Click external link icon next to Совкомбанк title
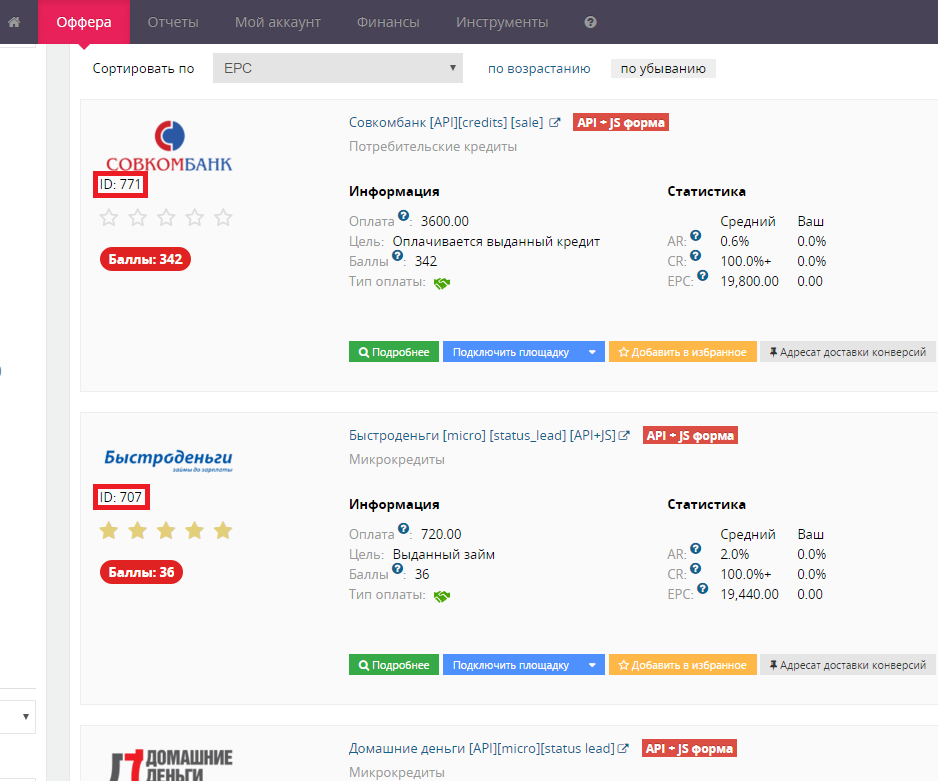 coord(555,123)
